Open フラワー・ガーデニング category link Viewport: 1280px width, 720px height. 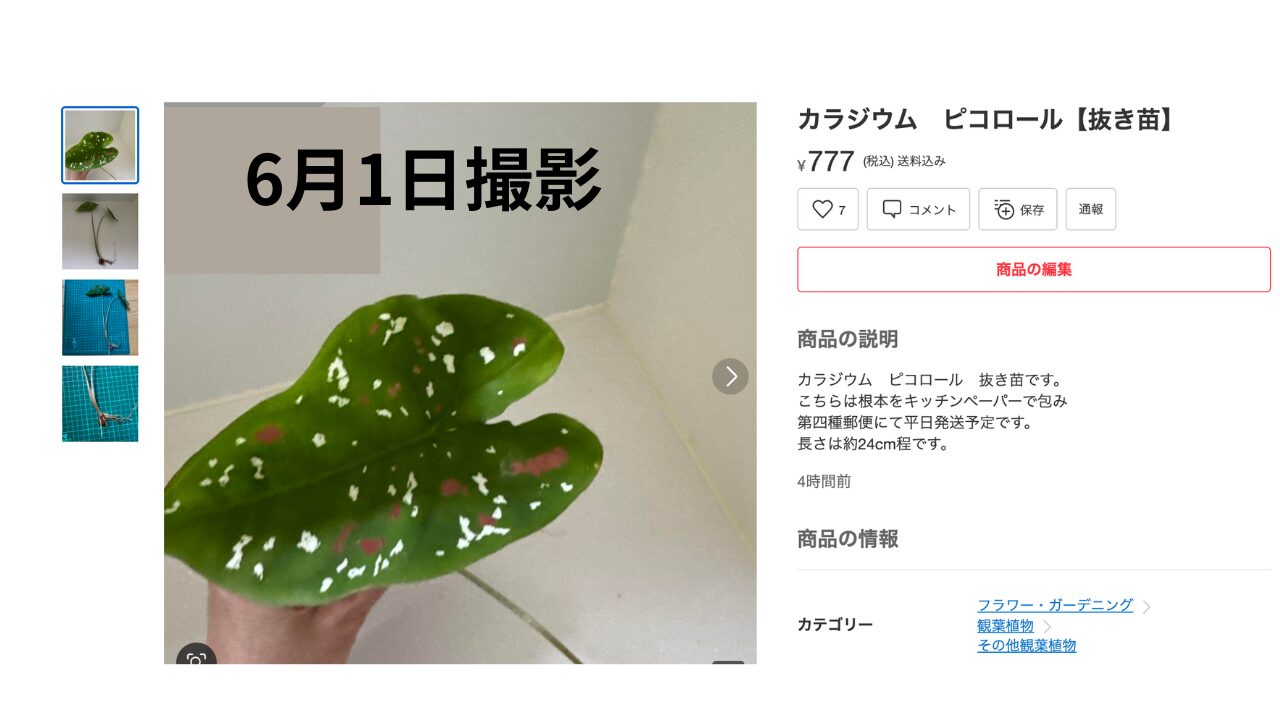(1055, 605)
